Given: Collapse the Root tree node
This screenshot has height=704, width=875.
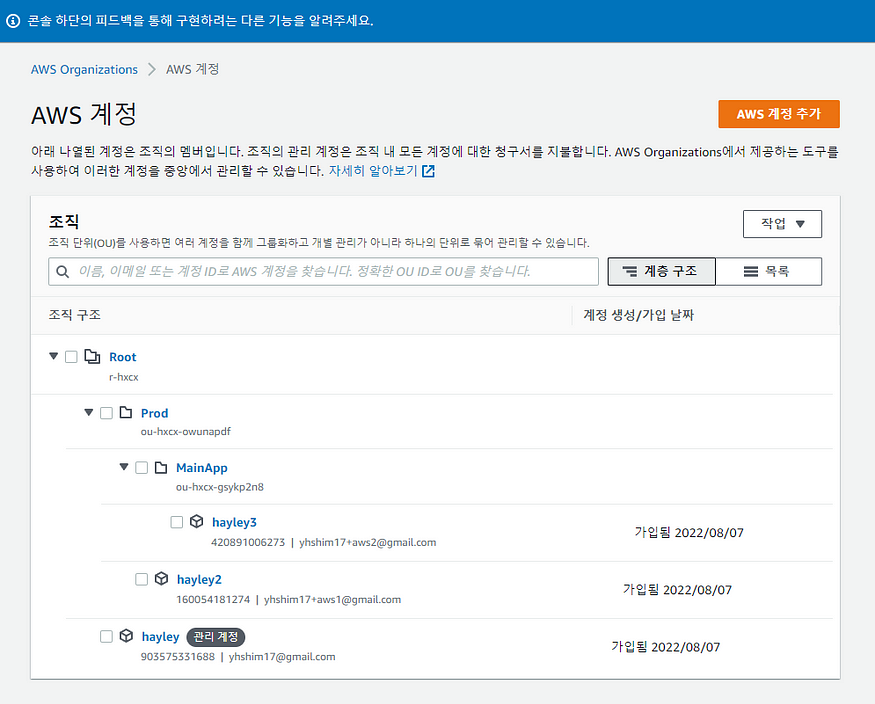Looking at the screenshot, I should click(54, 356).
